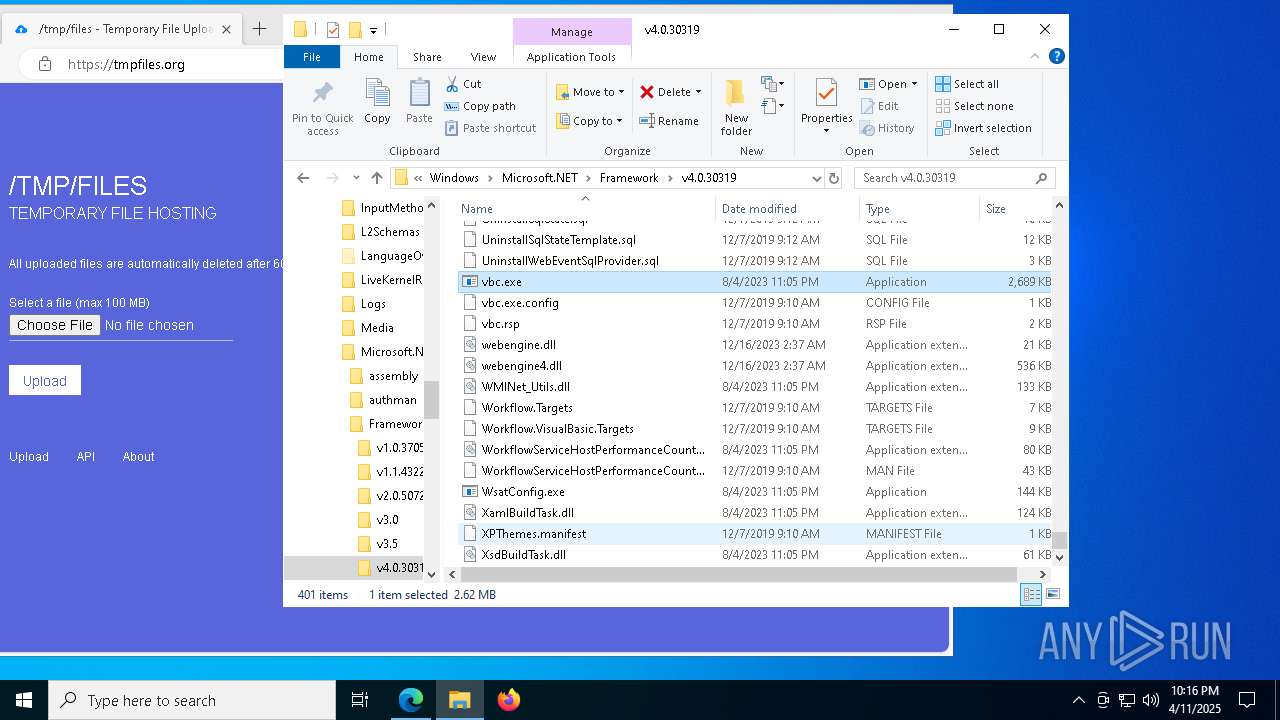1280x720 pixels.
Task: Open the notification center icon
Action: [1247, 700]
